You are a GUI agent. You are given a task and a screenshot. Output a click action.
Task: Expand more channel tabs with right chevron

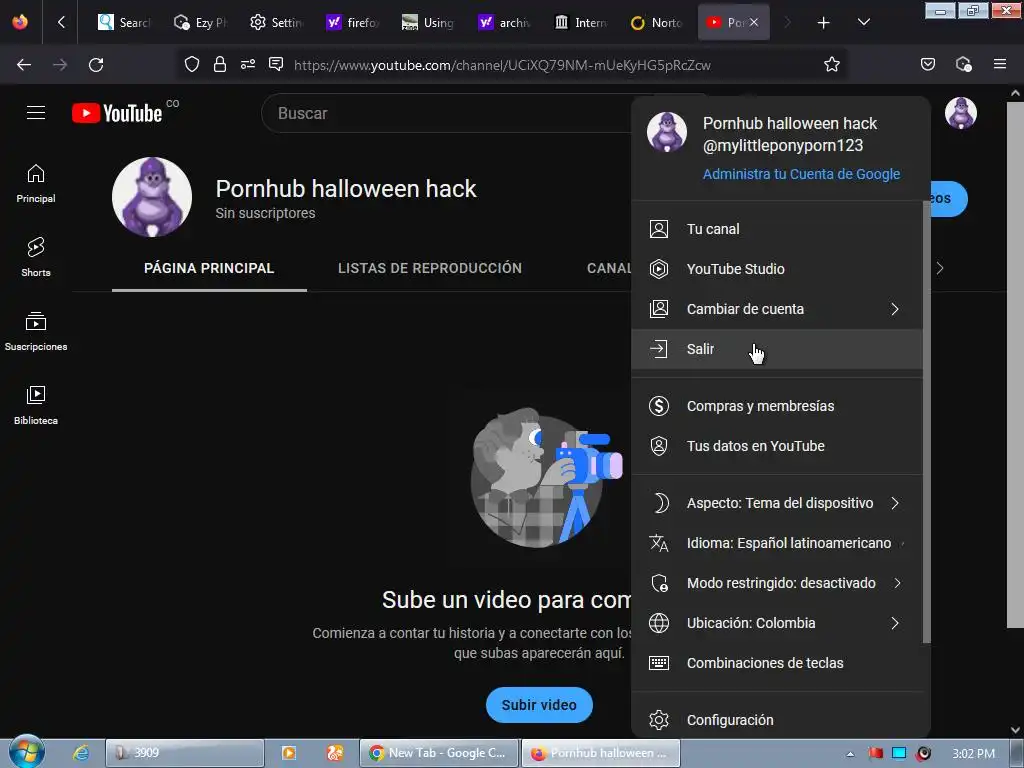coord(940,268)
